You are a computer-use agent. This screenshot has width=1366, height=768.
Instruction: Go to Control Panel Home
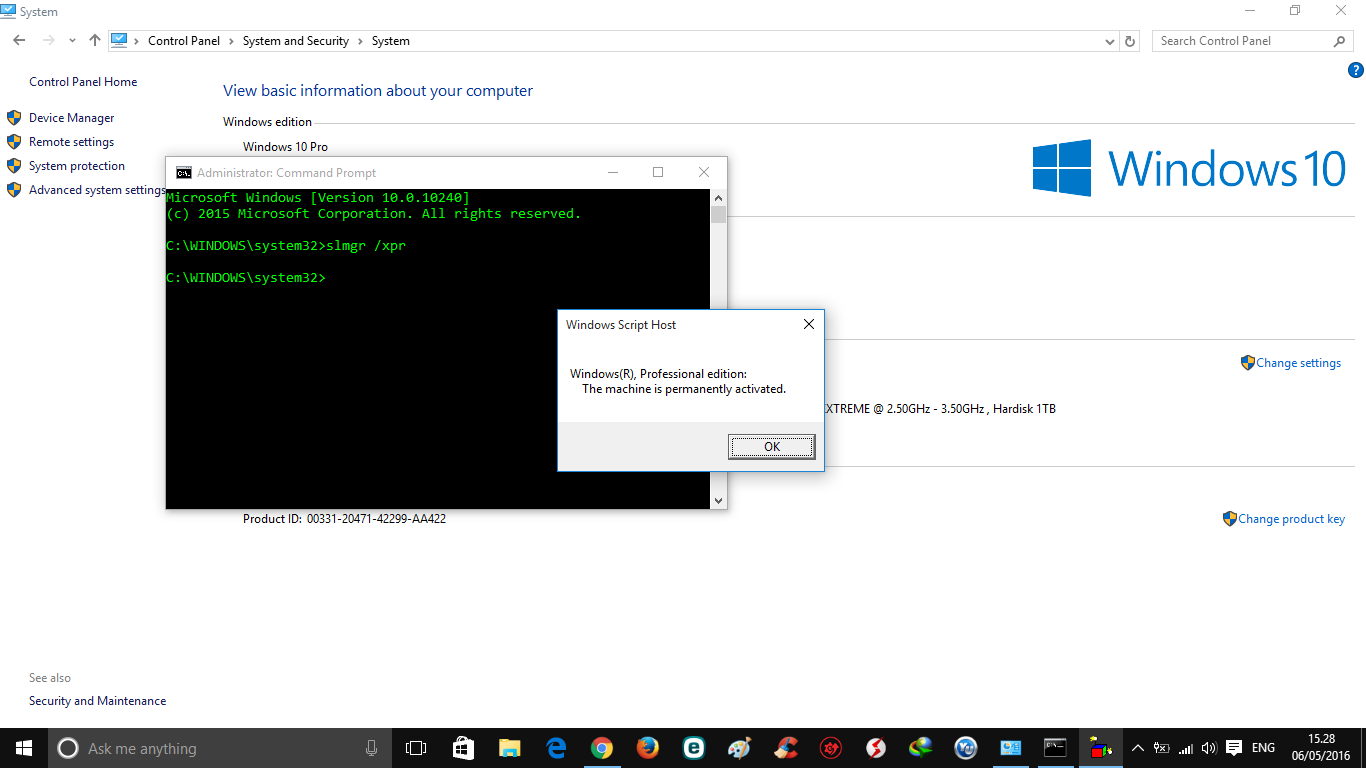coord(83,82)
